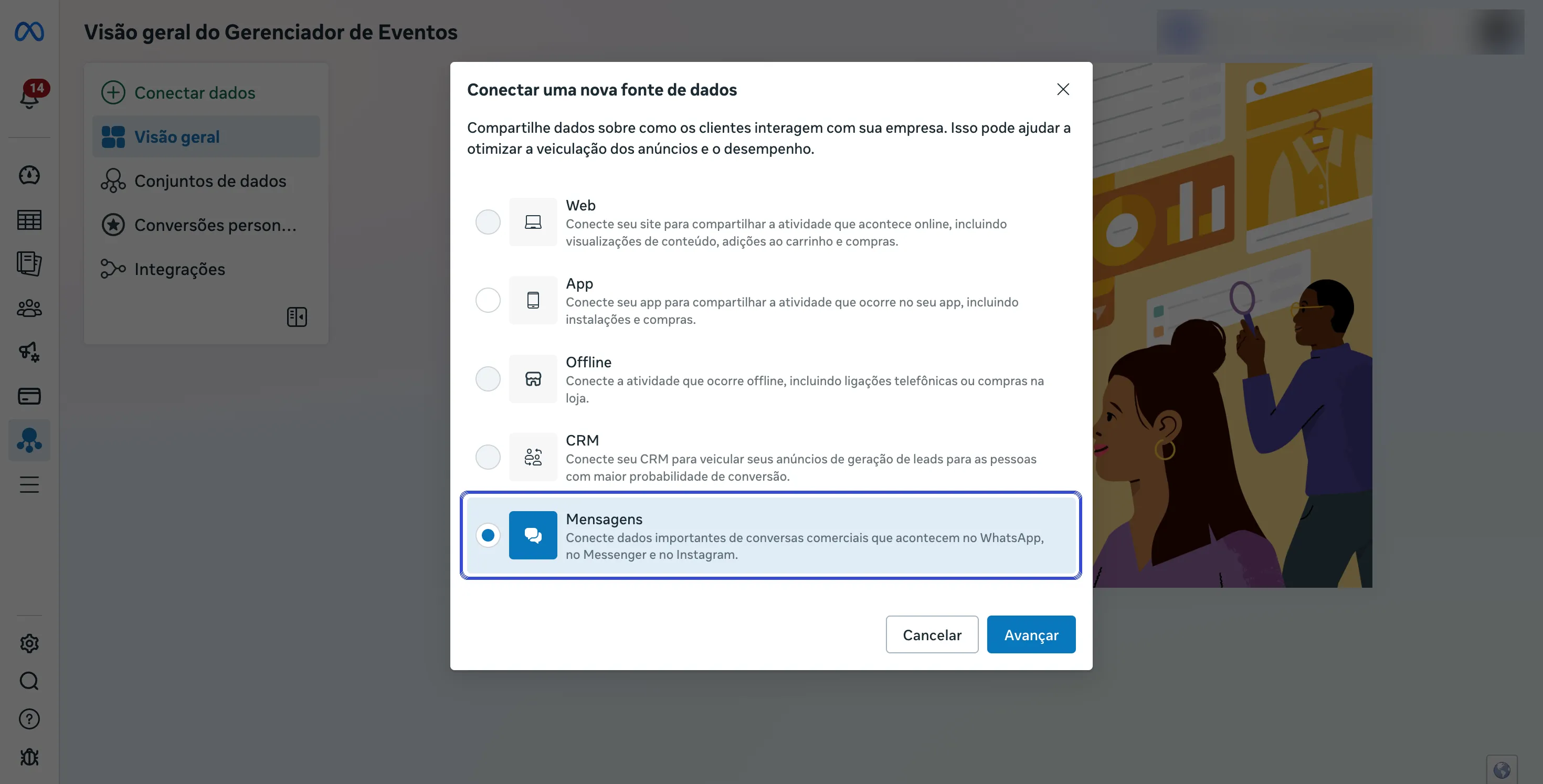Click the Meta logo icon
The height and width of the screenshot is (784, 1543).
click(x=29, y=31)
